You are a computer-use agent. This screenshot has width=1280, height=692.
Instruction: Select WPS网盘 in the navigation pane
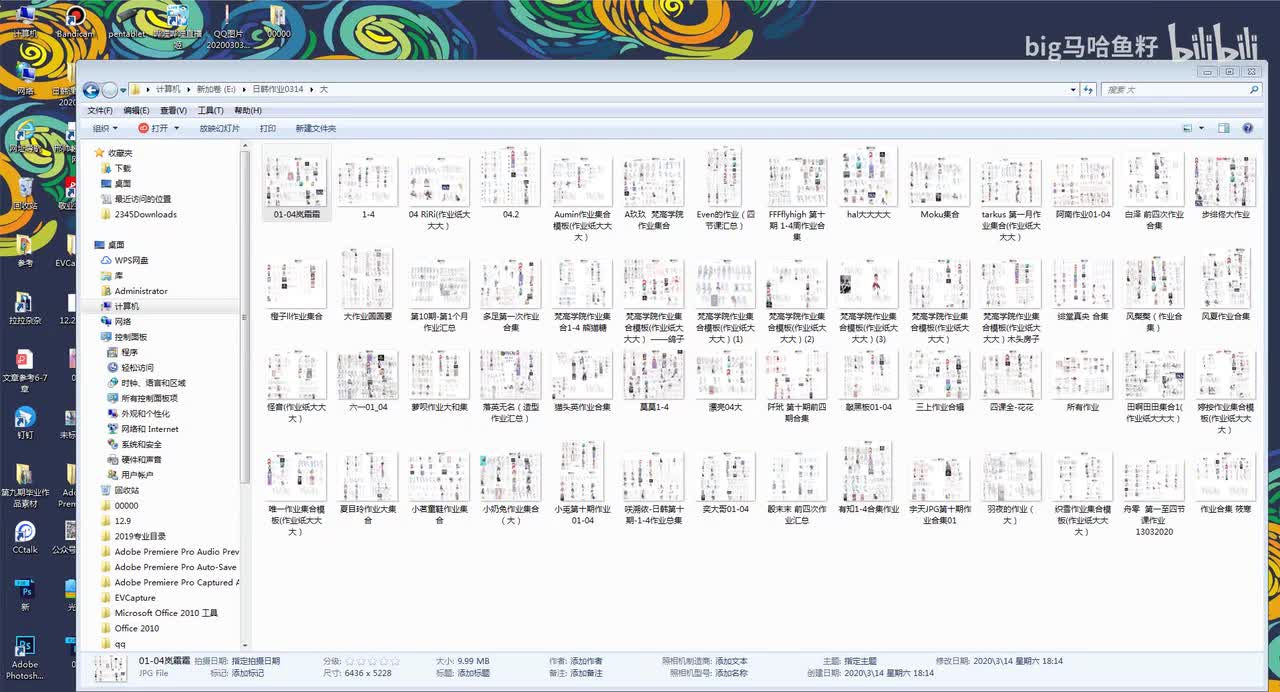click(131, 260)
